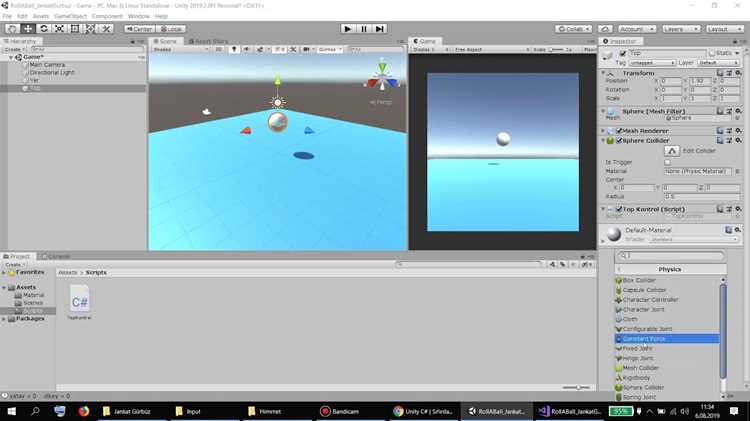Select the custom editor tools icon
The height and width of the screenshot is (421, 750).
pyautogui.click(x=106, y=29)
